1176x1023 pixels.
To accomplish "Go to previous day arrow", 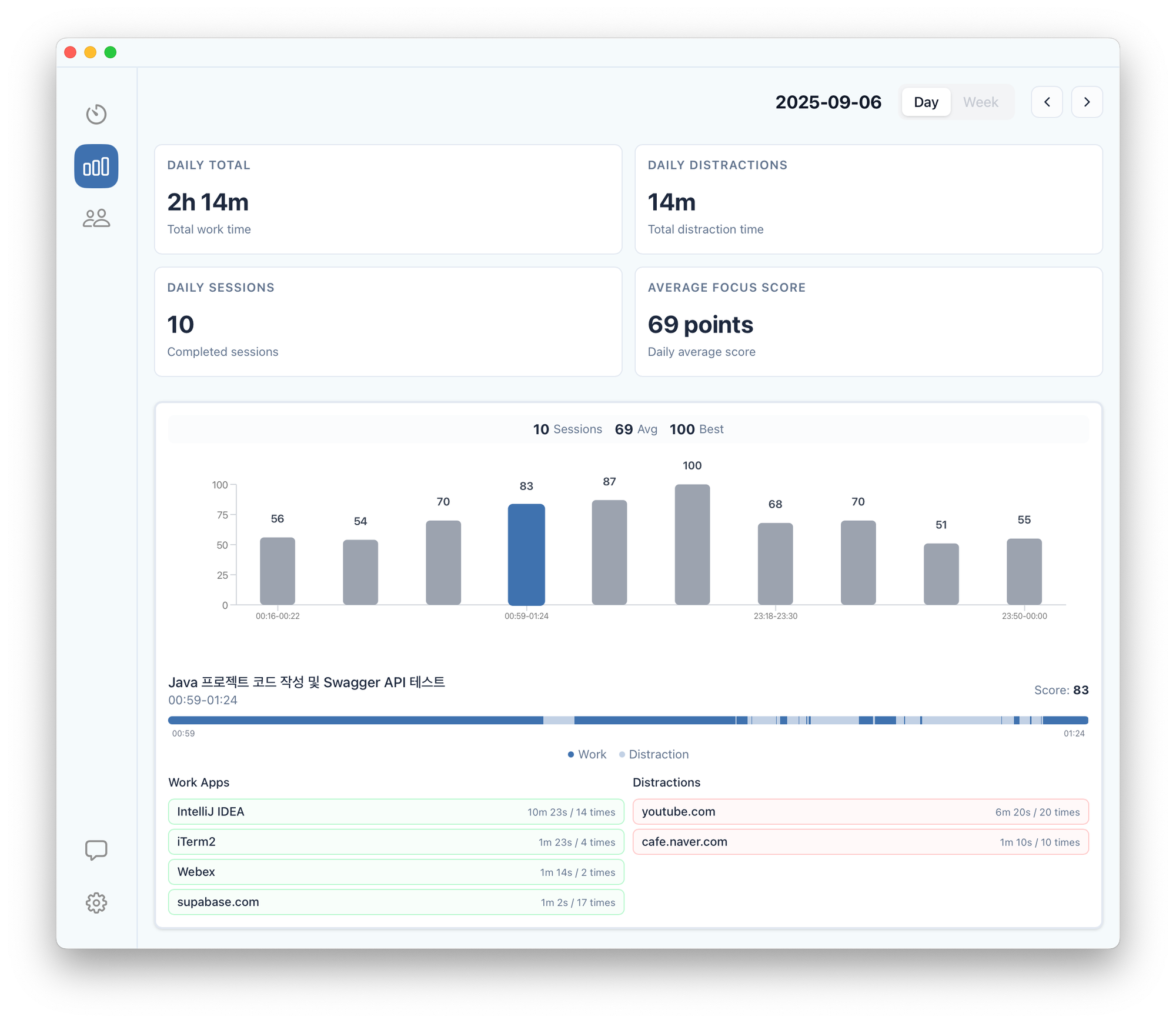I will pyautogui.click(x=1047, y=102).
